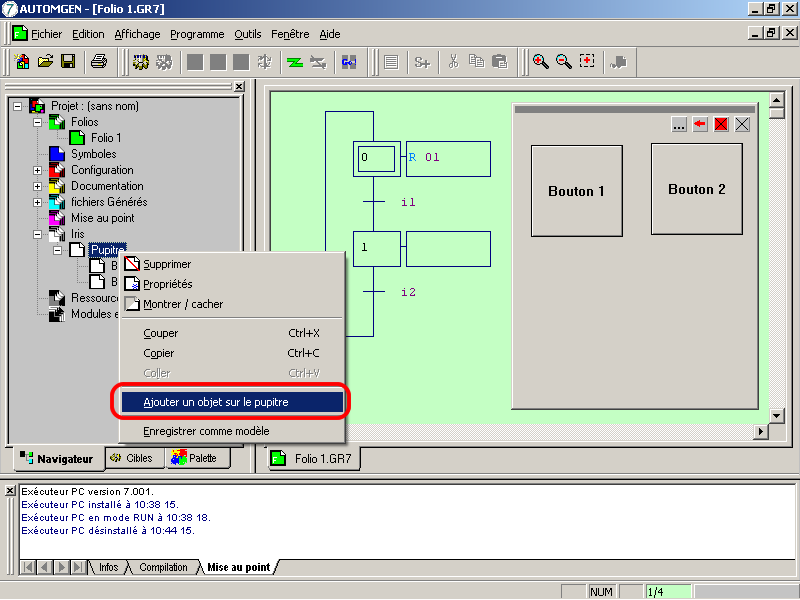Image resolution: width=800 pixels, height=600 pixels.
Task: Open the Programme menu
Action: (x=196, y=34)
